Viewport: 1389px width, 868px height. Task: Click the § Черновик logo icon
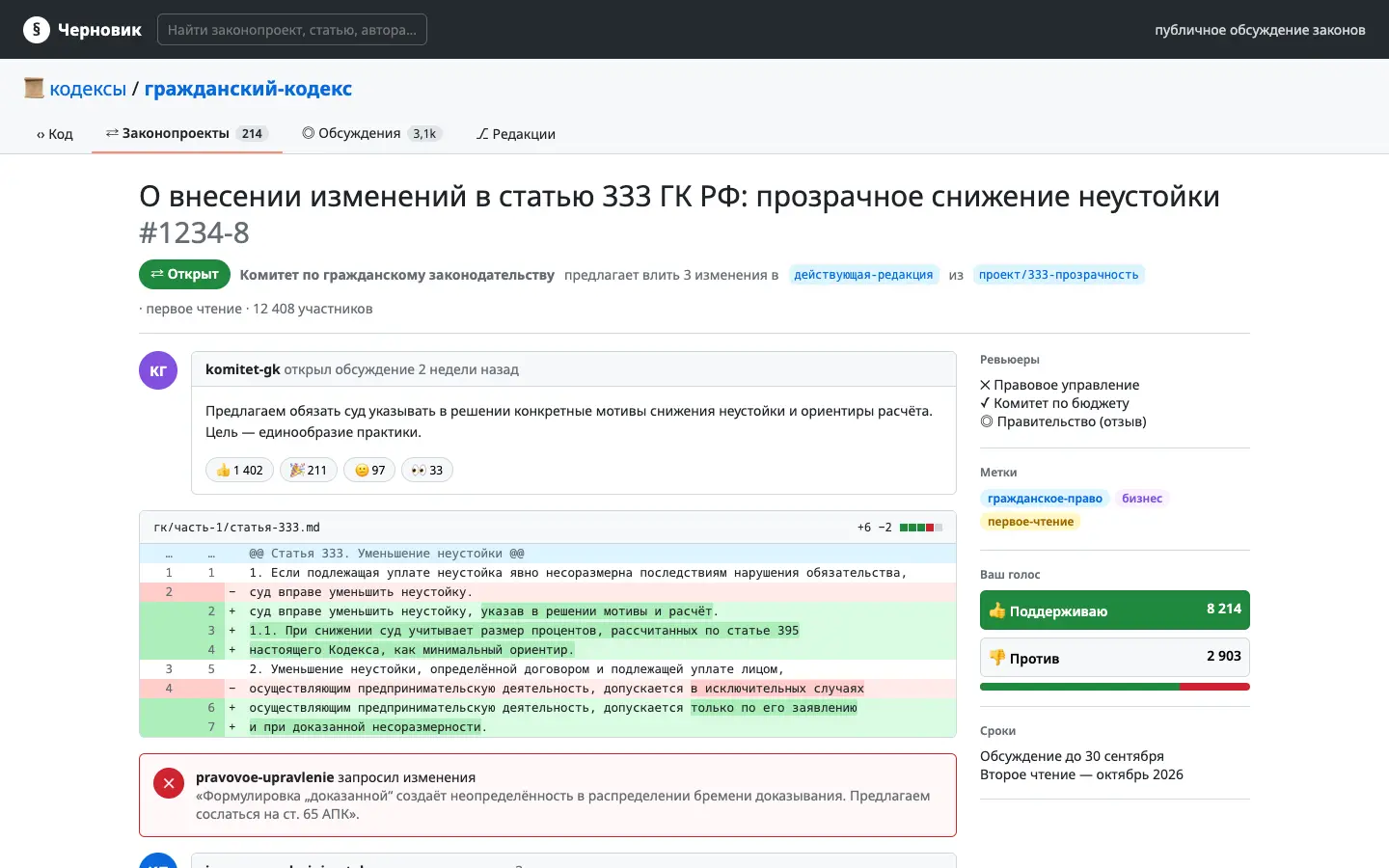pyautogui.click(x=37, y=29)
